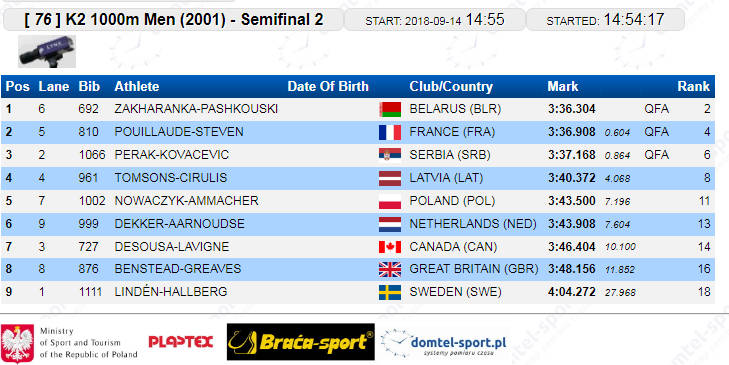Image resolution: width=729 pixels, height=365 pixels.
Task: Click the STARTED 14:54:17 time box
Action: pyautogui.click(x=605, y=20)
